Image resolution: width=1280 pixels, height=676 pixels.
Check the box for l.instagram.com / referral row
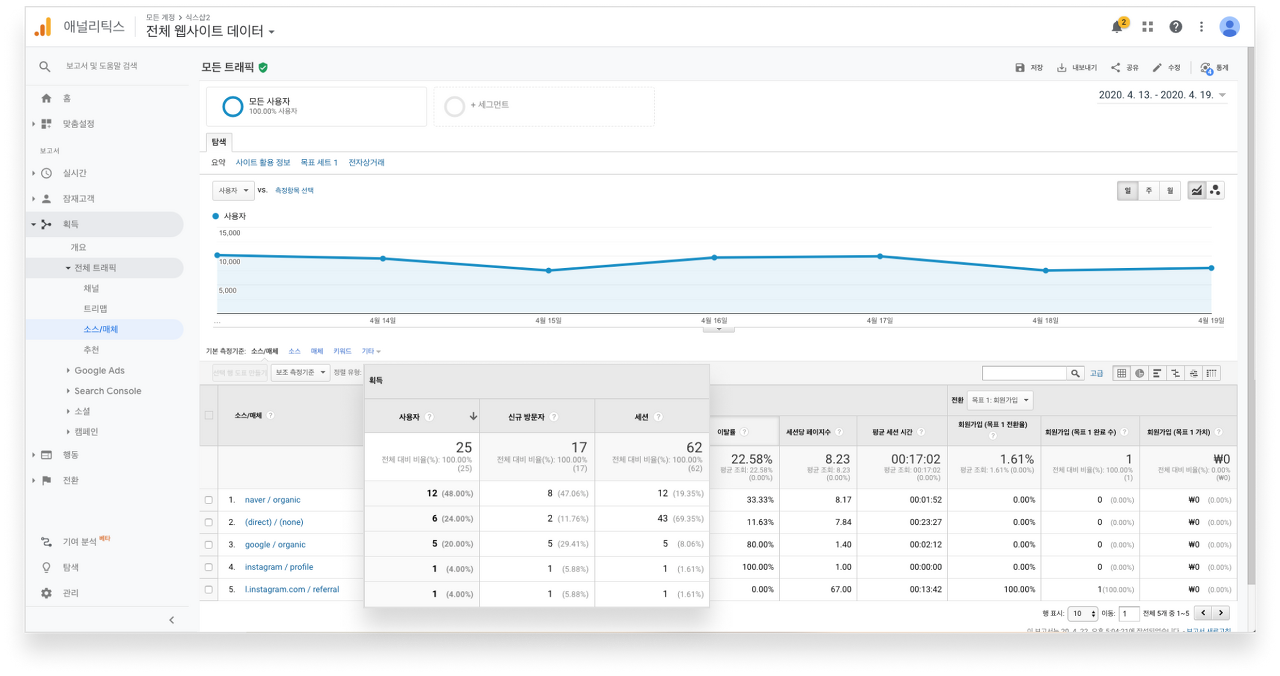point(209,590)
